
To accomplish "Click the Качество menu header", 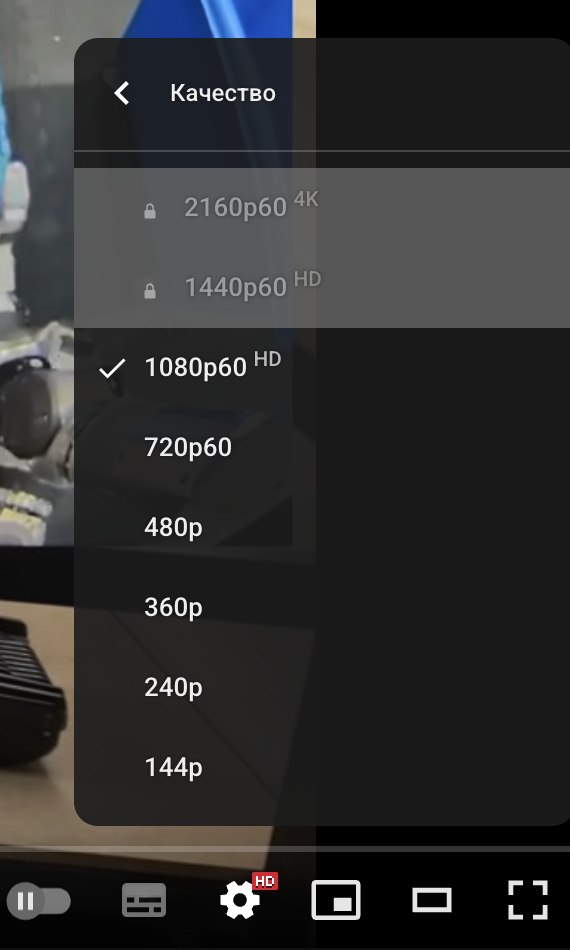I will 223,93.
